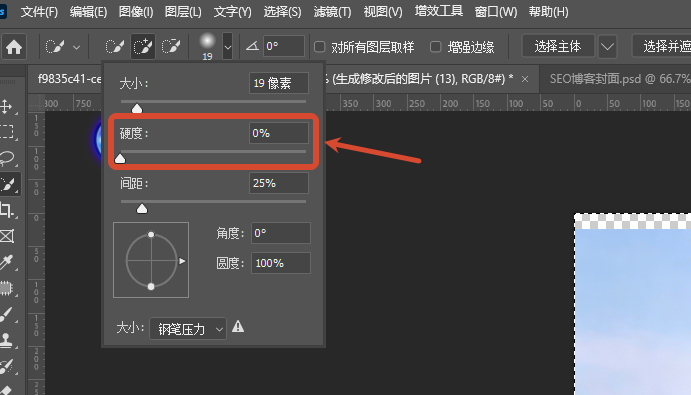The height and width of the screenshot is (395, 691).
Task: Click the 硬度 hardness slider handle
Action: 120,158
